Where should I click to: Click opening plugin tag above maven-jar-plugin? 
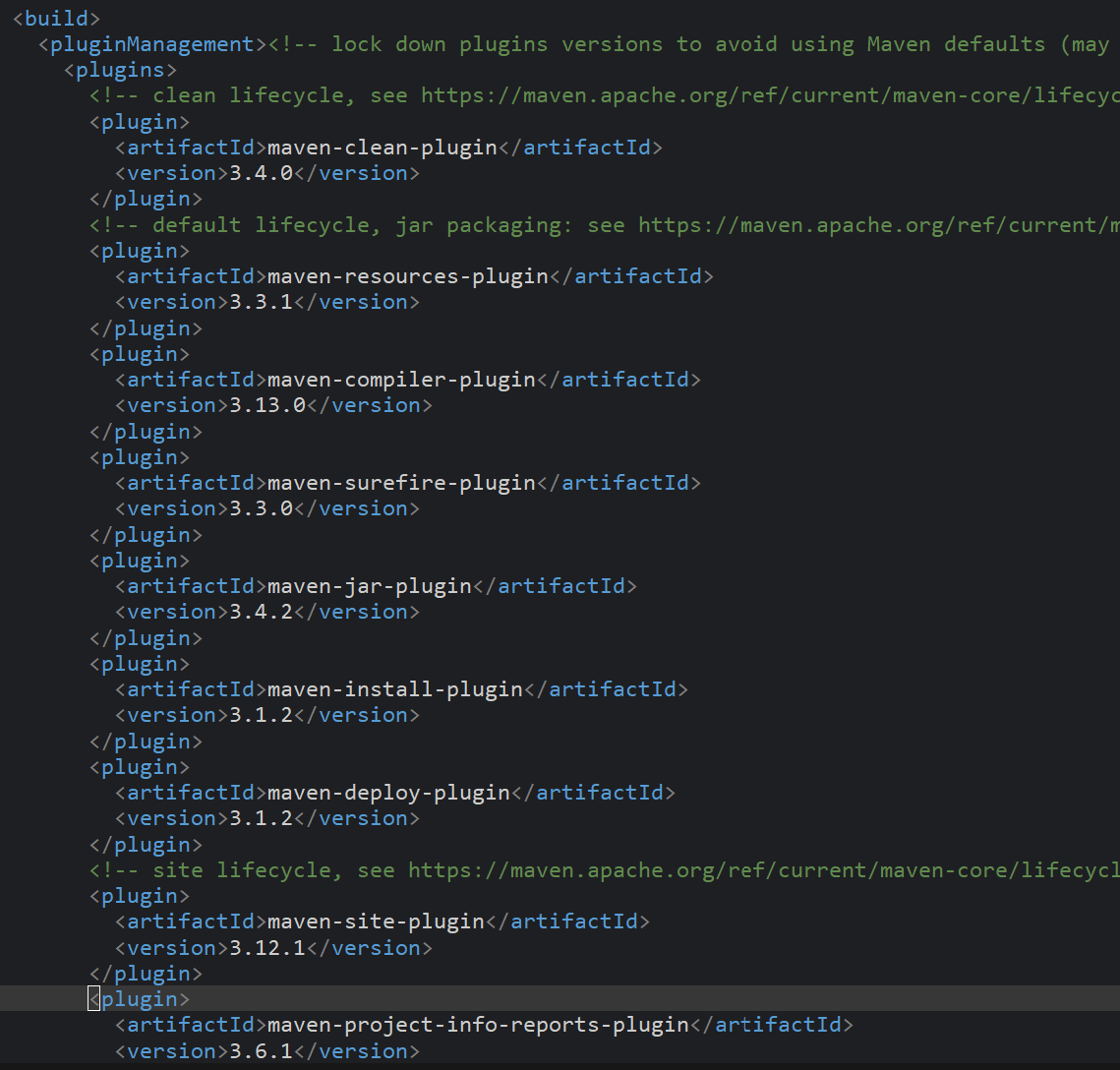[x=140, y=561]
